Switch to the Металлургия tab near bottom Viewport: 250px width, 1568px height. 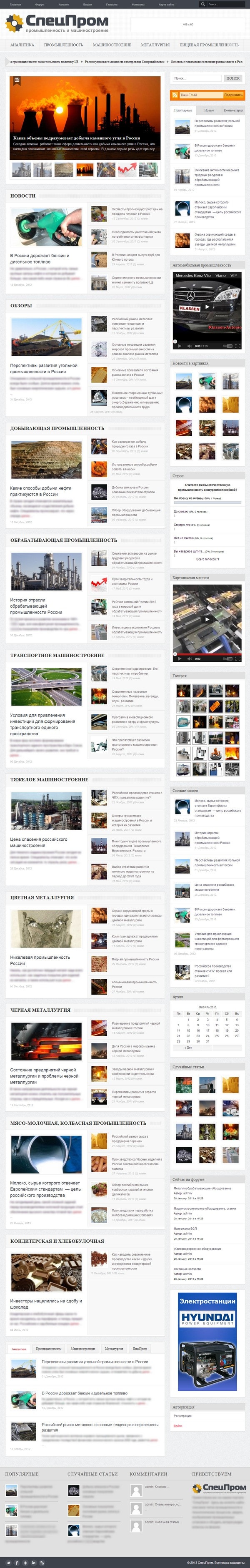tap(114, 1348)
